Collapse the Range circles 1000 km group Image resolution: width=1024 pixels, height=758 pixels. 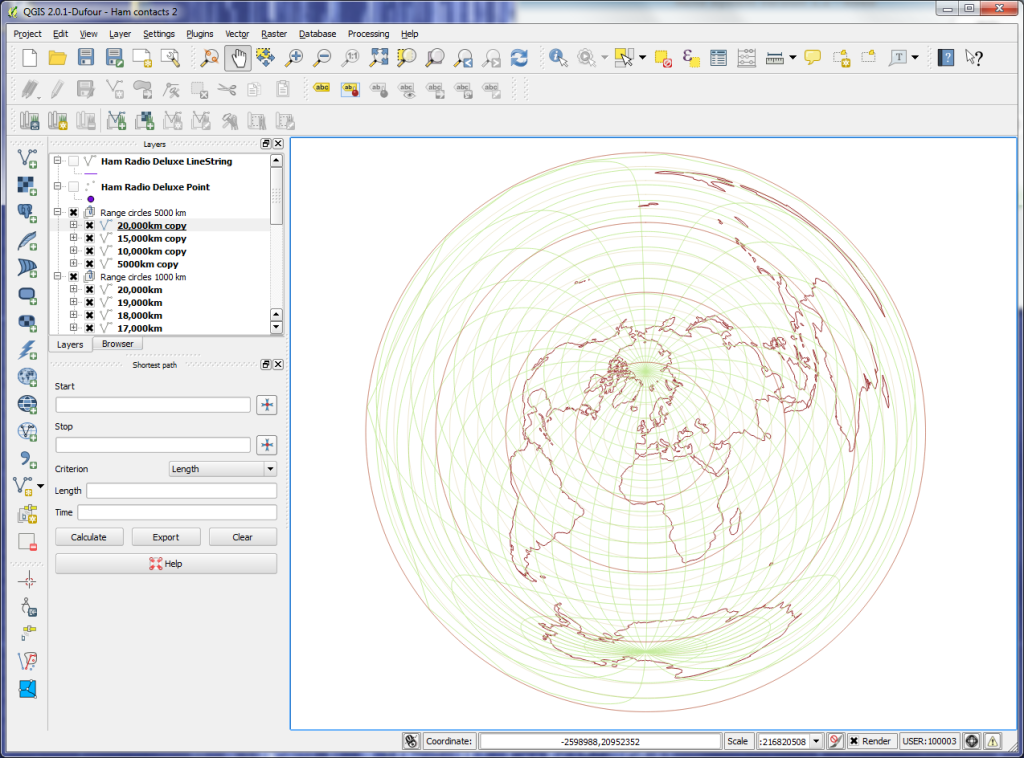[59, 277]
